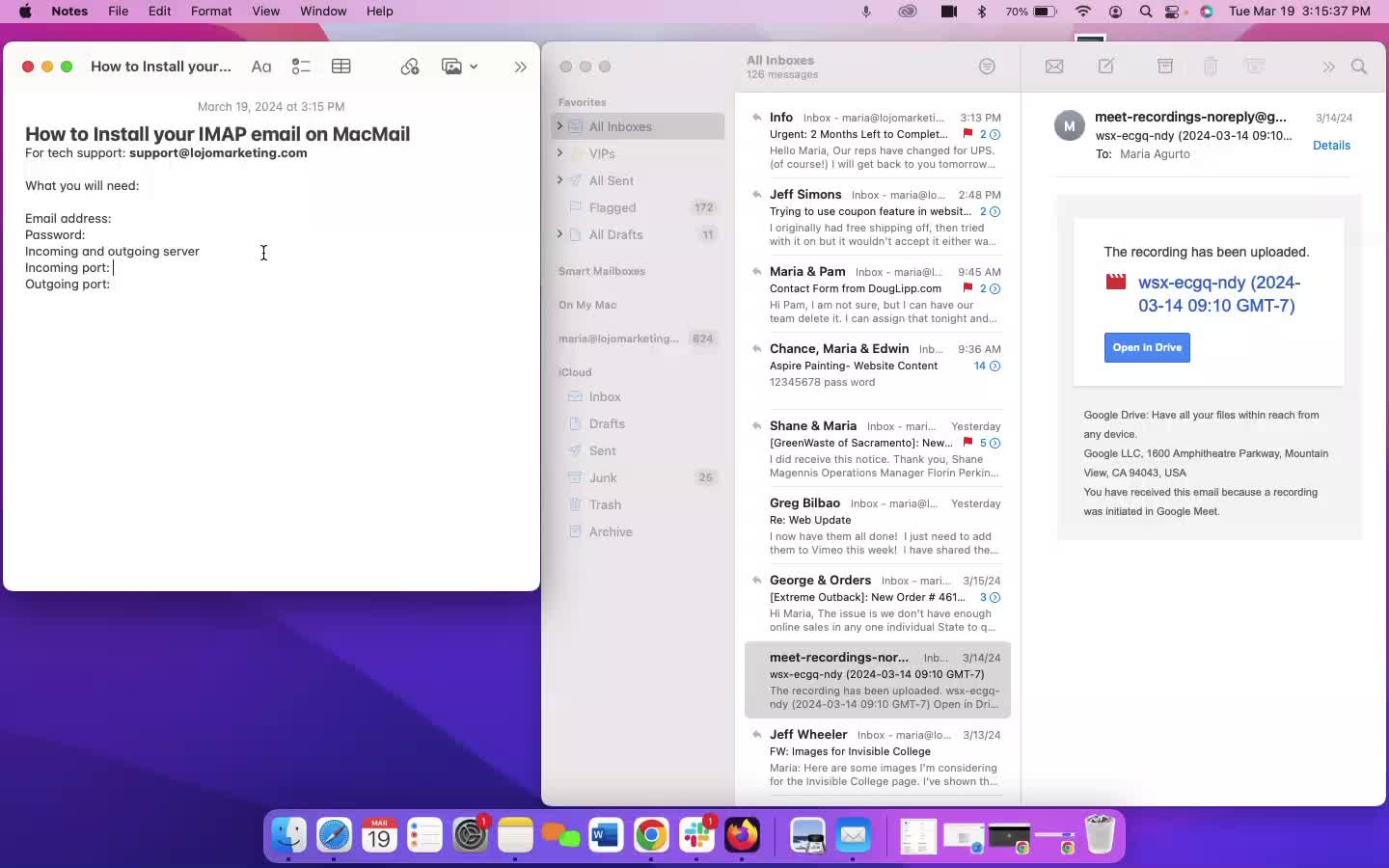
Task: Open the Format menu
Action: point(211,12)
